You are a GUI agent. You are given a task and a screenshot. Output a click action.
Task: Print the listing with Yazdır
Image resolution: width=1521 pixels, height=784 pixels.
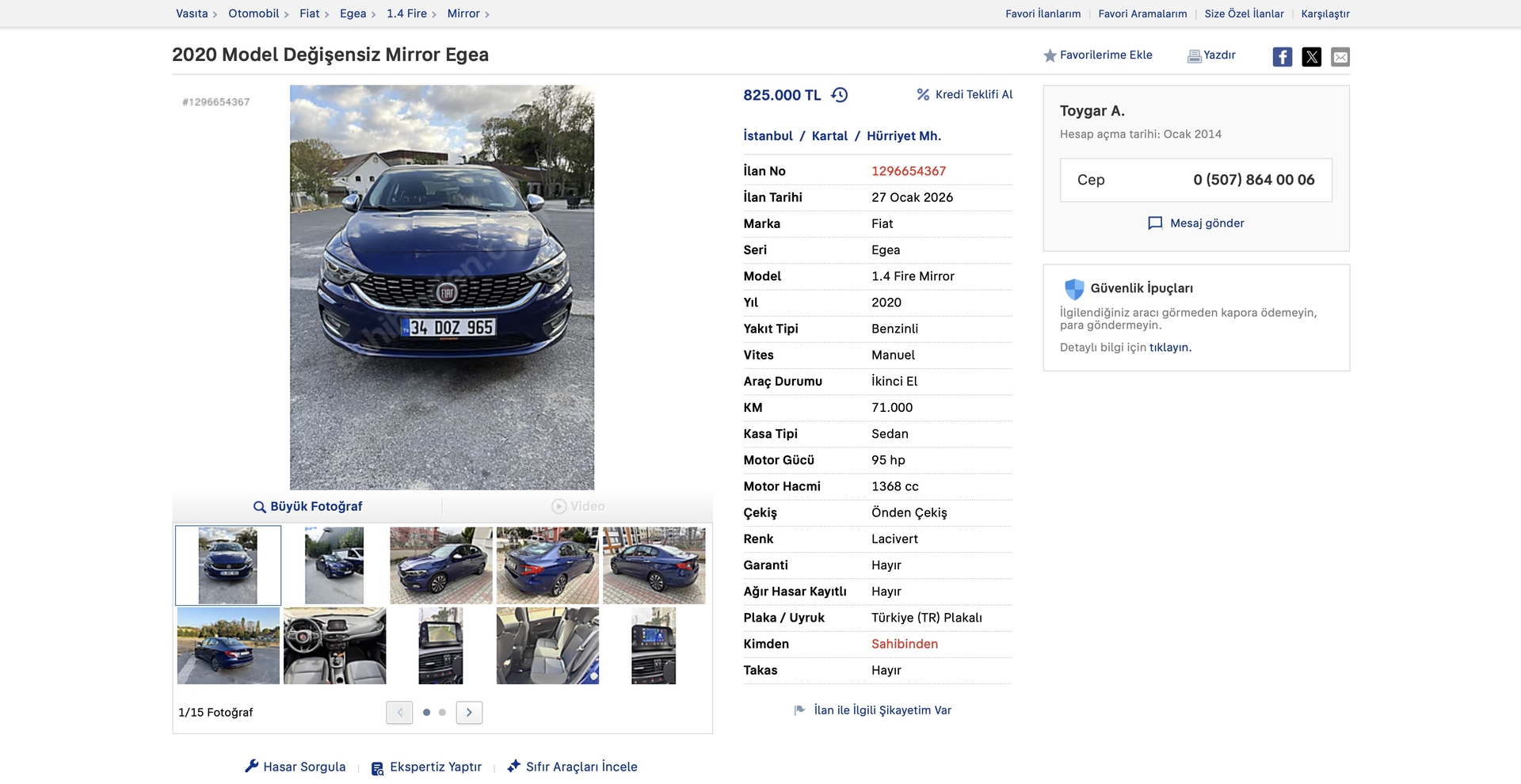(x=1211, y=55)
